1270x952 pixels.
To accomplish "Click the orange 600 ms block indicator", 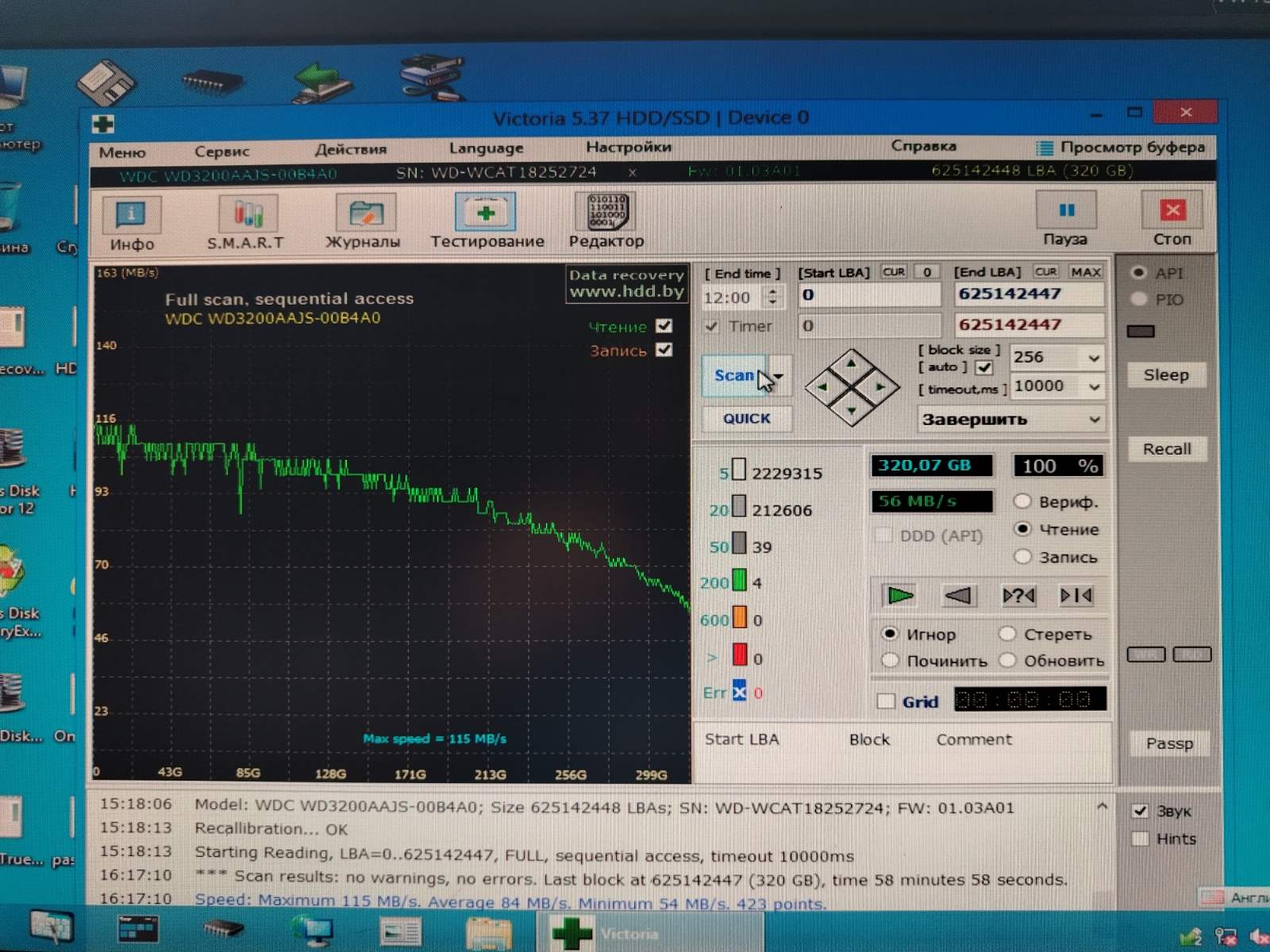I will (739, 618).
